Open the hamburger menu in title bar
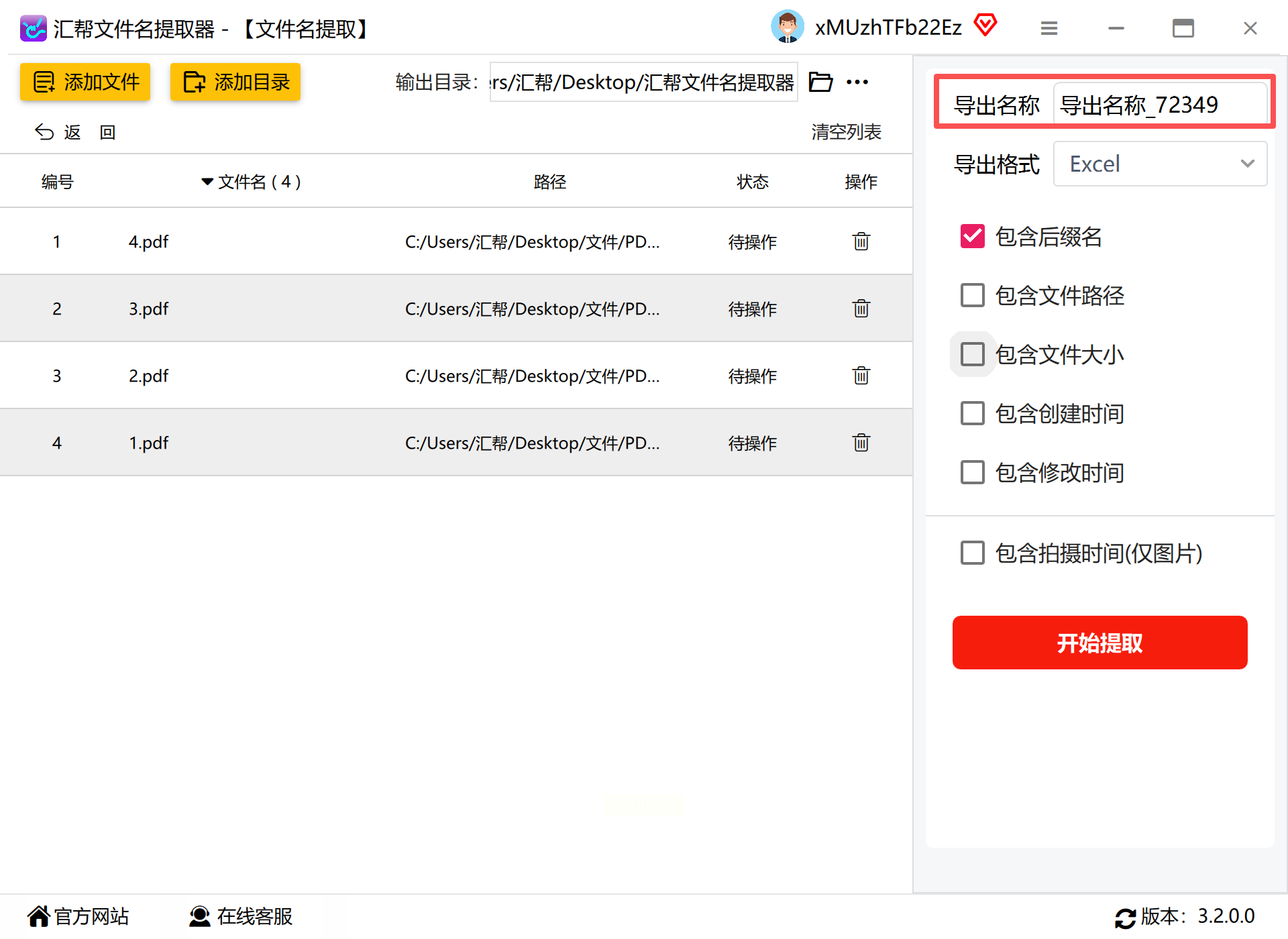Screen dimensions: 1288x939 coord(1049,28)
